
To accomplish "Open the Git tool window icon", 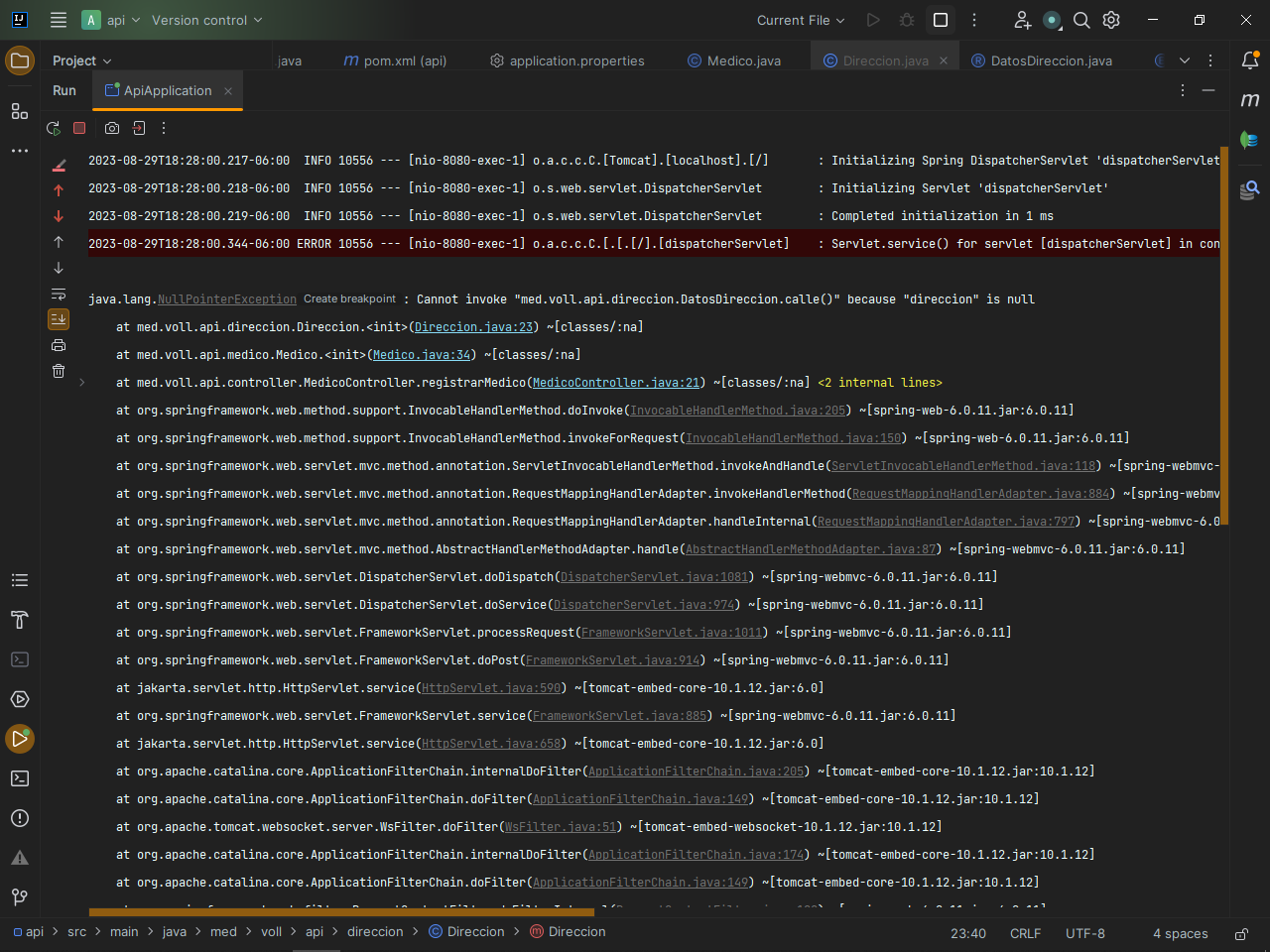I will (x=20, y=897).
